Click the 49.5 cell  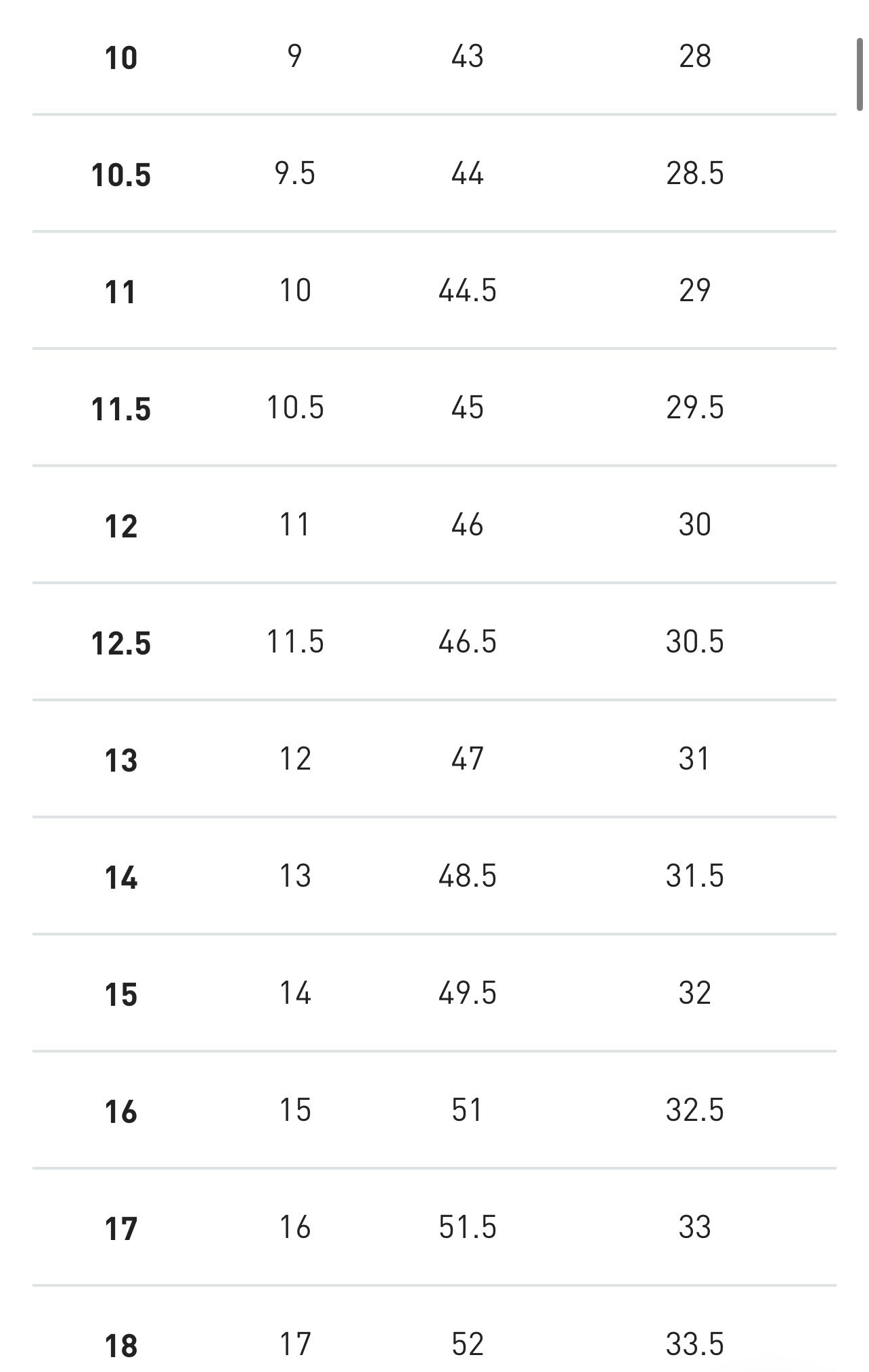click(x=468, y=993)
